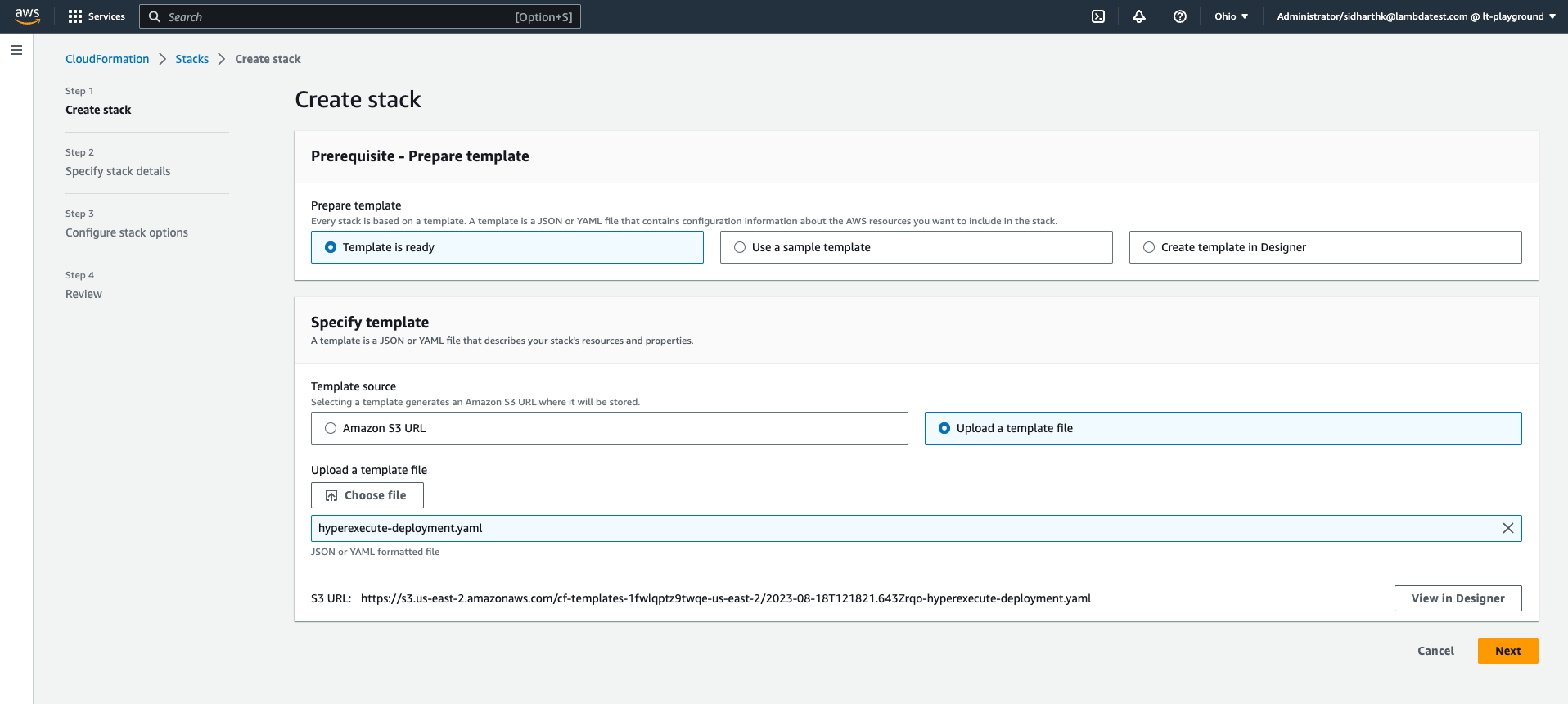Click the AWS logo home icon
The image size is (1568, 704).
click(27, 16)
